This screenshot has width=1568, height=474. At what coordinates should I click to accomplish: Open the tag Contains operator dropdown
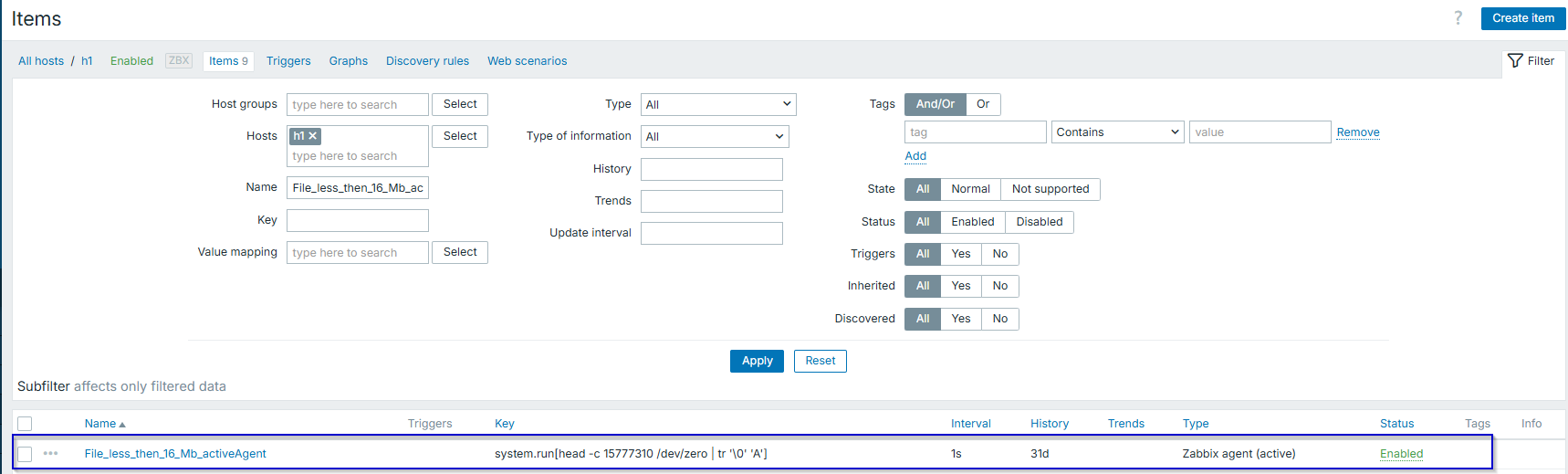tap(1117, 132)
